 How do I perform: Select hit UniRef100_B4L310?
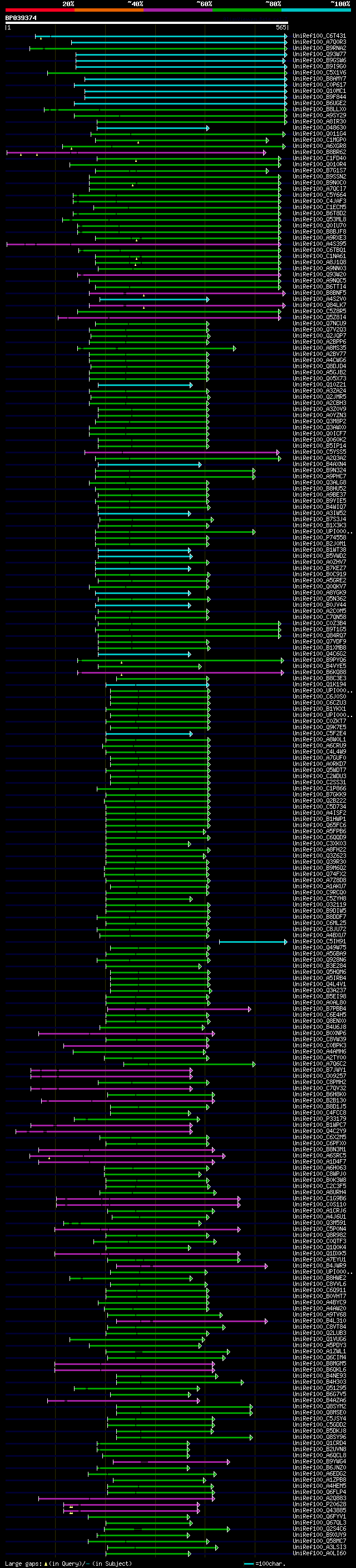pyautogui.click(x=319, y=1320)
